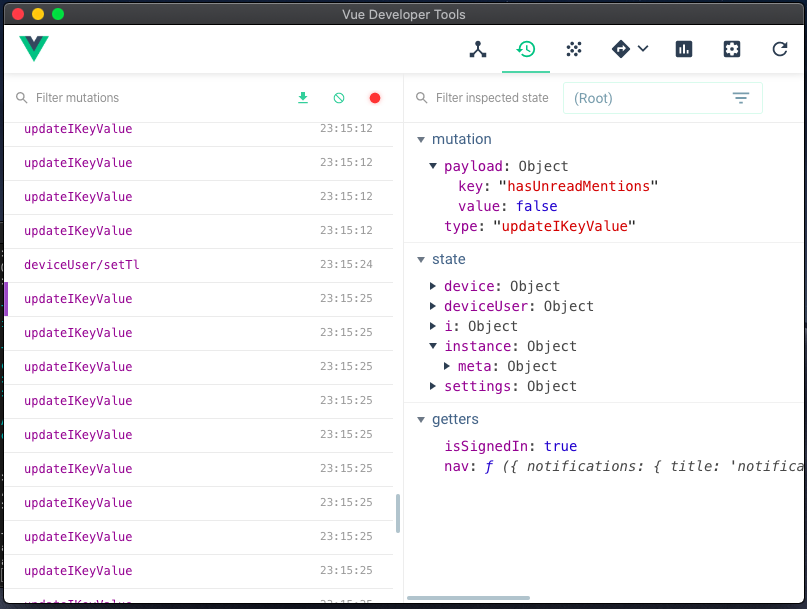
Task: Select the deviceUser/setTl mutation
Action: click(x=199, y=265)
